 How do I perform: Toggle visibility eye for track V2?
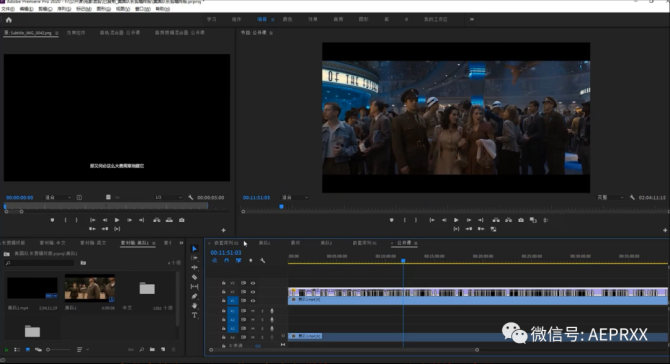coord(253,292)
